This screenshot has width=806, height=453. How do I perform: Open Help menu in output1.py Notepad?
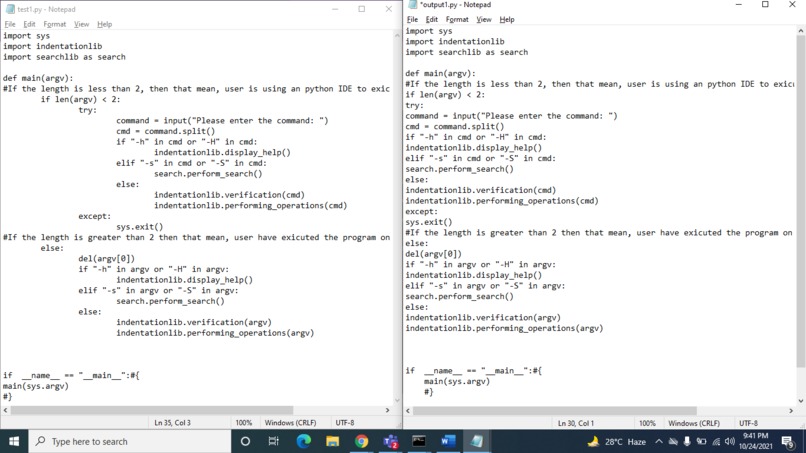507,20
